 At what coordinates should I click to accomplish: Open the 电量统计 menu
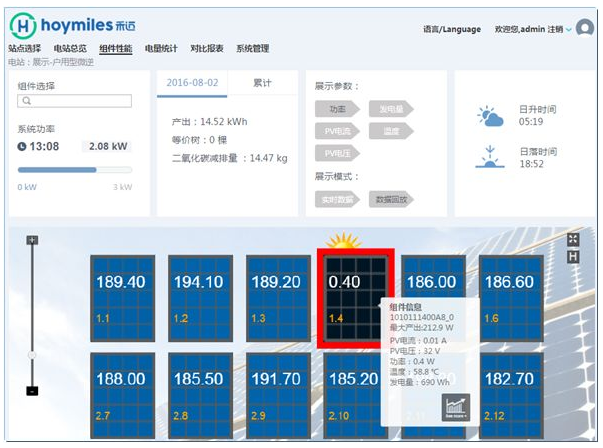click(x=161, y=48)
